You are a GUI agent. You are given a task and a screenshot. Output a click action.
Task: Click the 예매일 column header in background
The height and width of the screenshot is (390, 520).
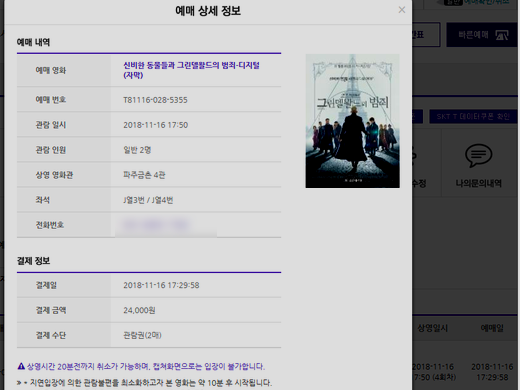492,328
